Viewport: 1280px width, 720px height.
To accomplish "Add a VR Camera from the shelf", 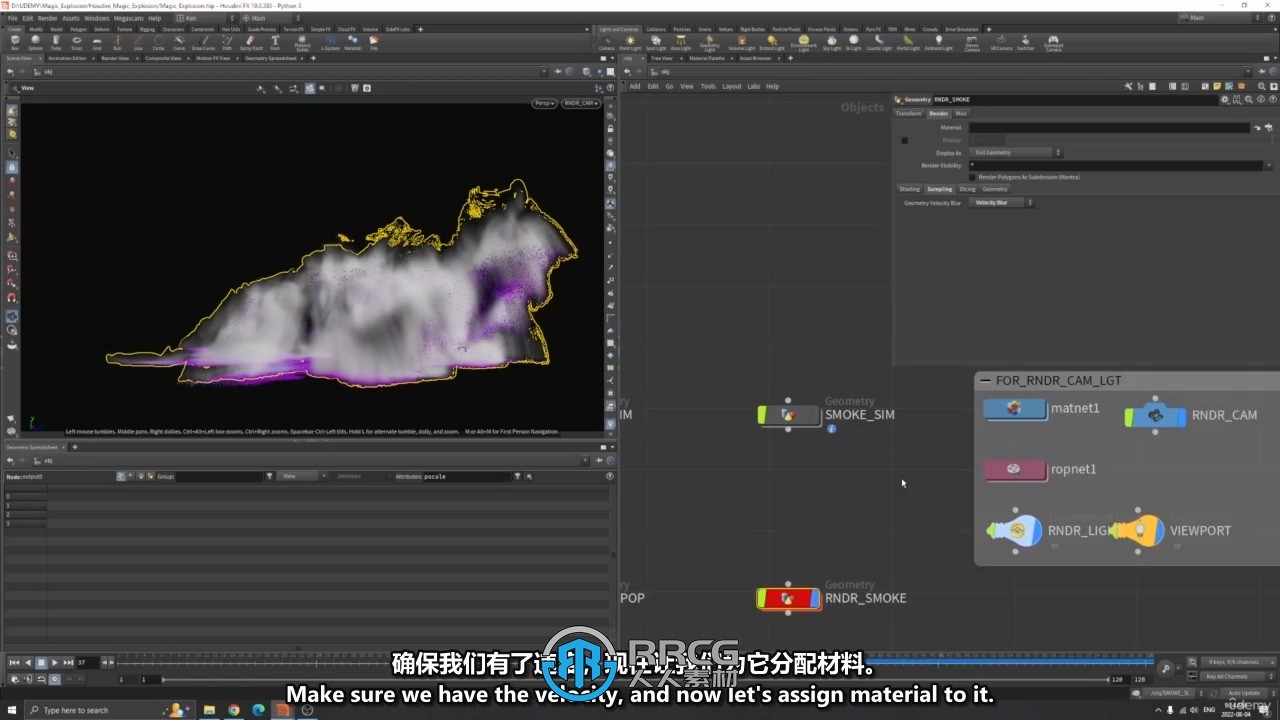I will (1001, 43).
